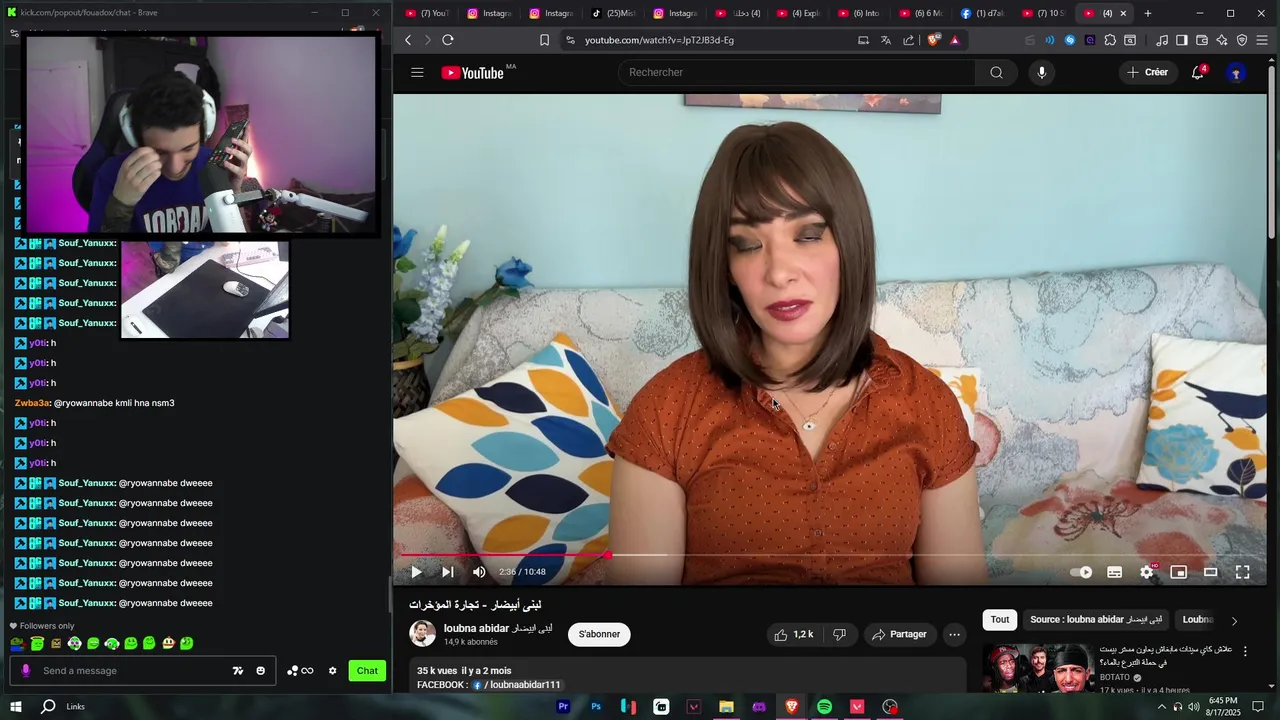Click the YouTube URL in address bar
Image resolution: width=1280 pixels, height=720 pixels.
[x=659, y=40]
